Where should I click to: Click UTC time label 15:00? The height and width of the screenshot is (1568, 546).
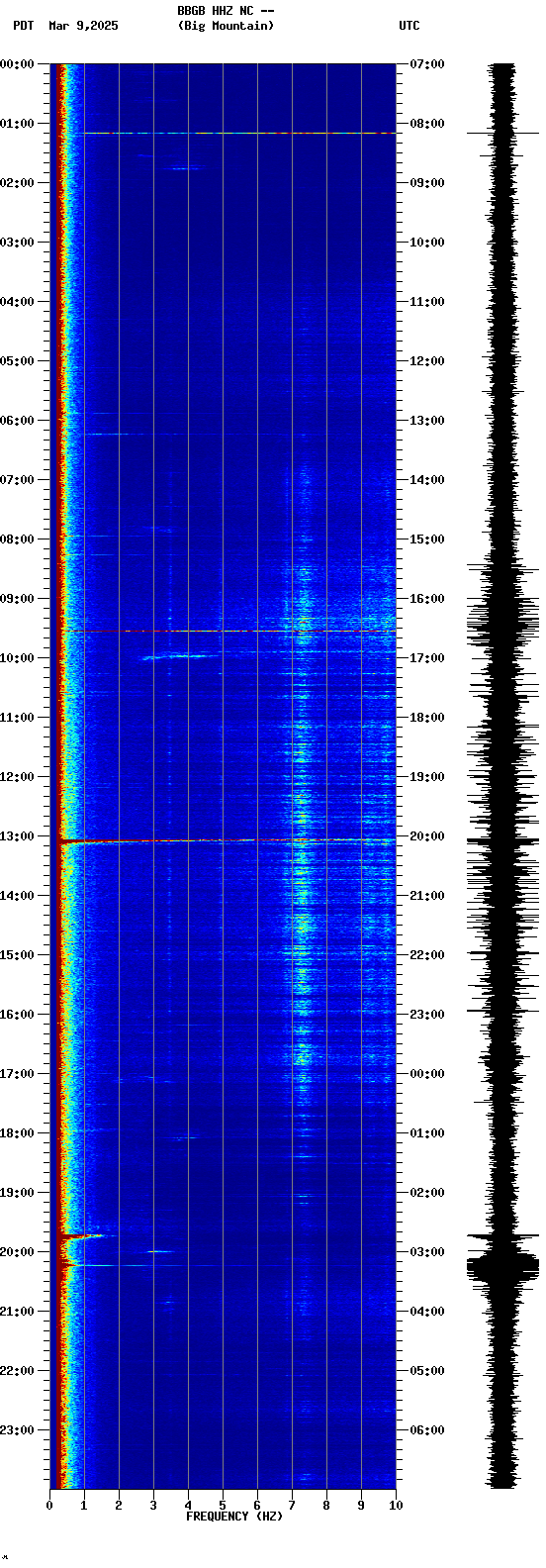pos(427,539)
